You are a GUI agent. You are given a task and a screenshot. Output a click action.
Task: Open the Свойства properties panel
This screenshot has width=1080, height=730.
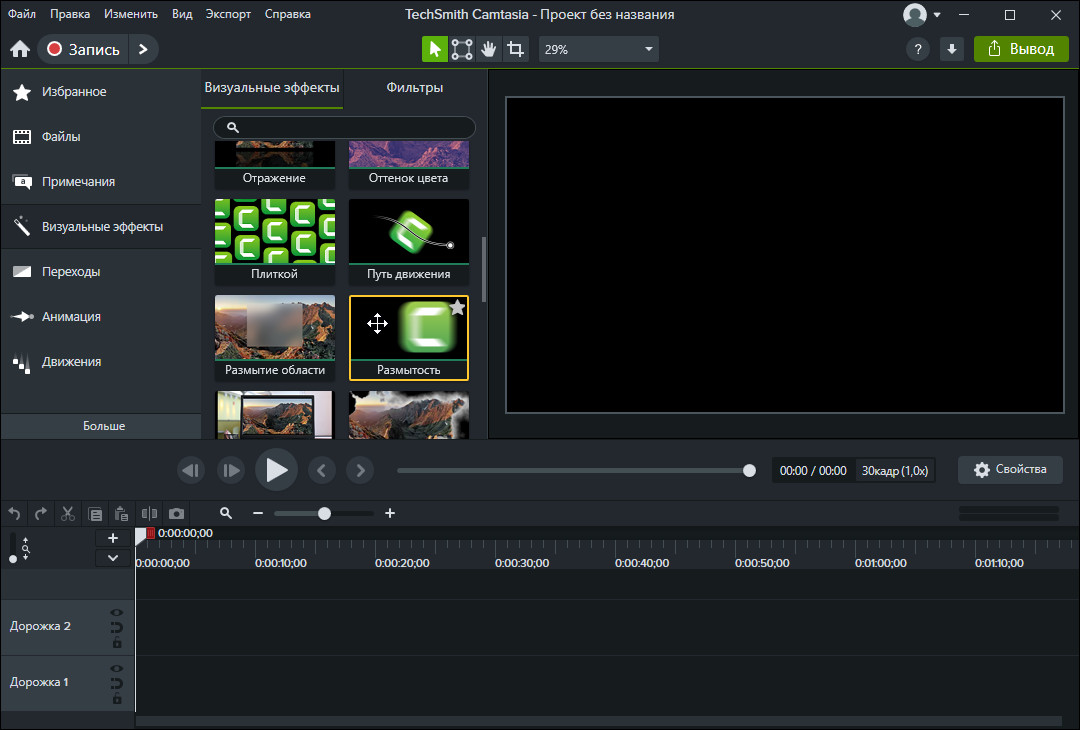(x=1009, y=470)
